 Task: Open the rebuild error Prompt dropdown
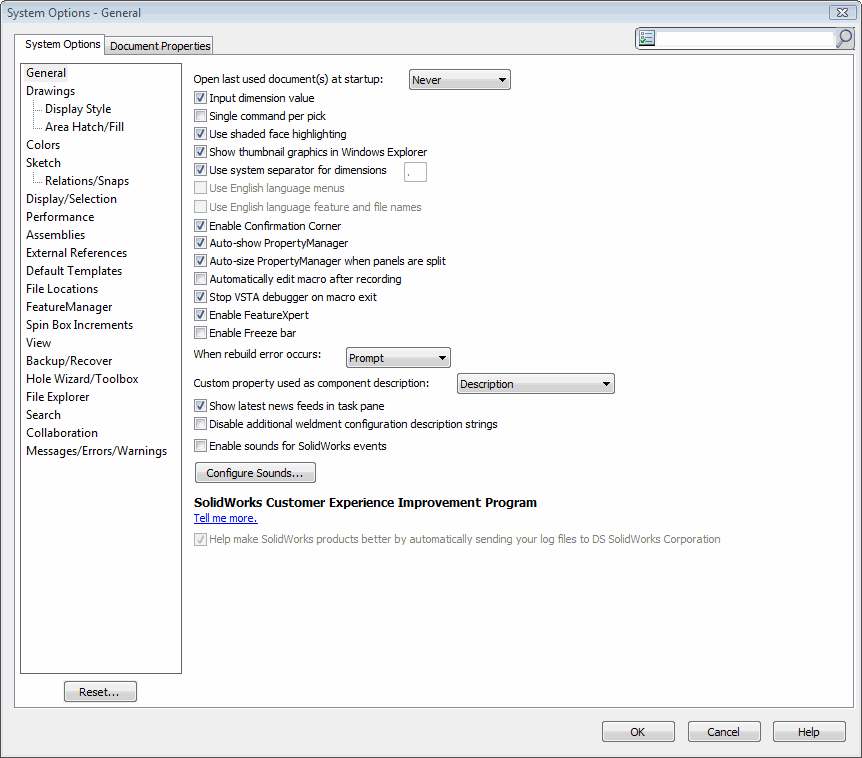398,358
